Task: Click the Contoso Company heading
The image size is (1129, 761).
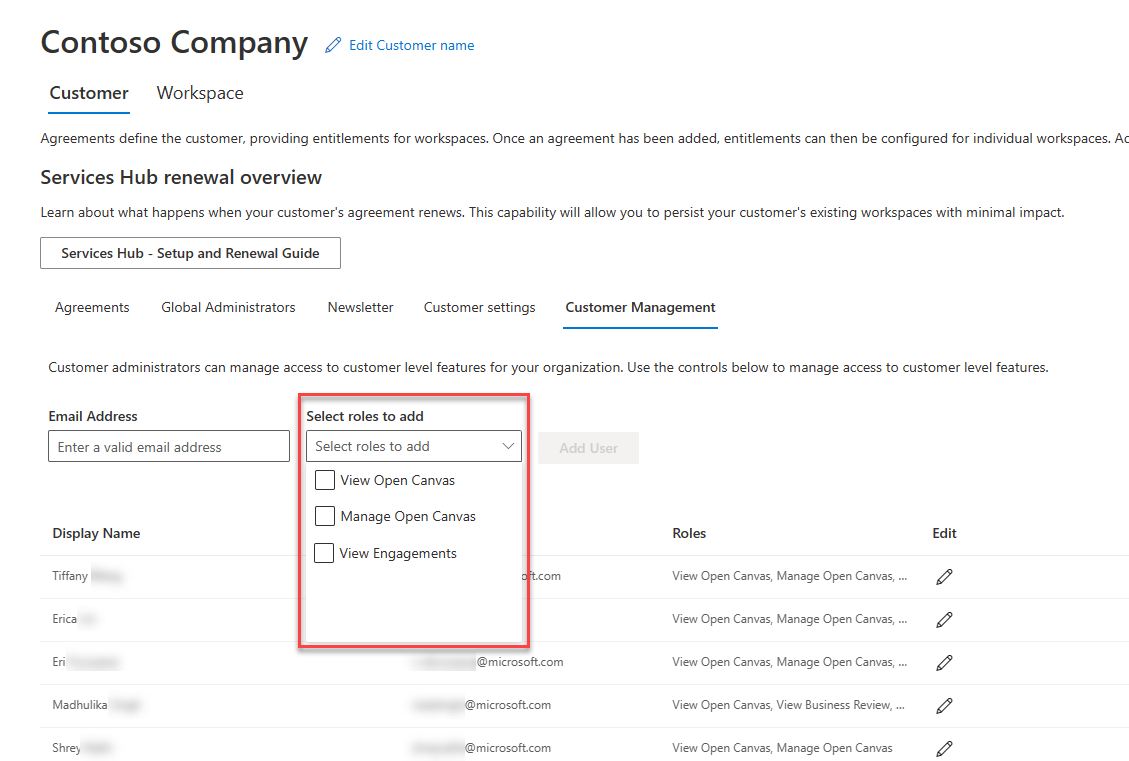Action: pyautogui.click(x=174, y=43)
